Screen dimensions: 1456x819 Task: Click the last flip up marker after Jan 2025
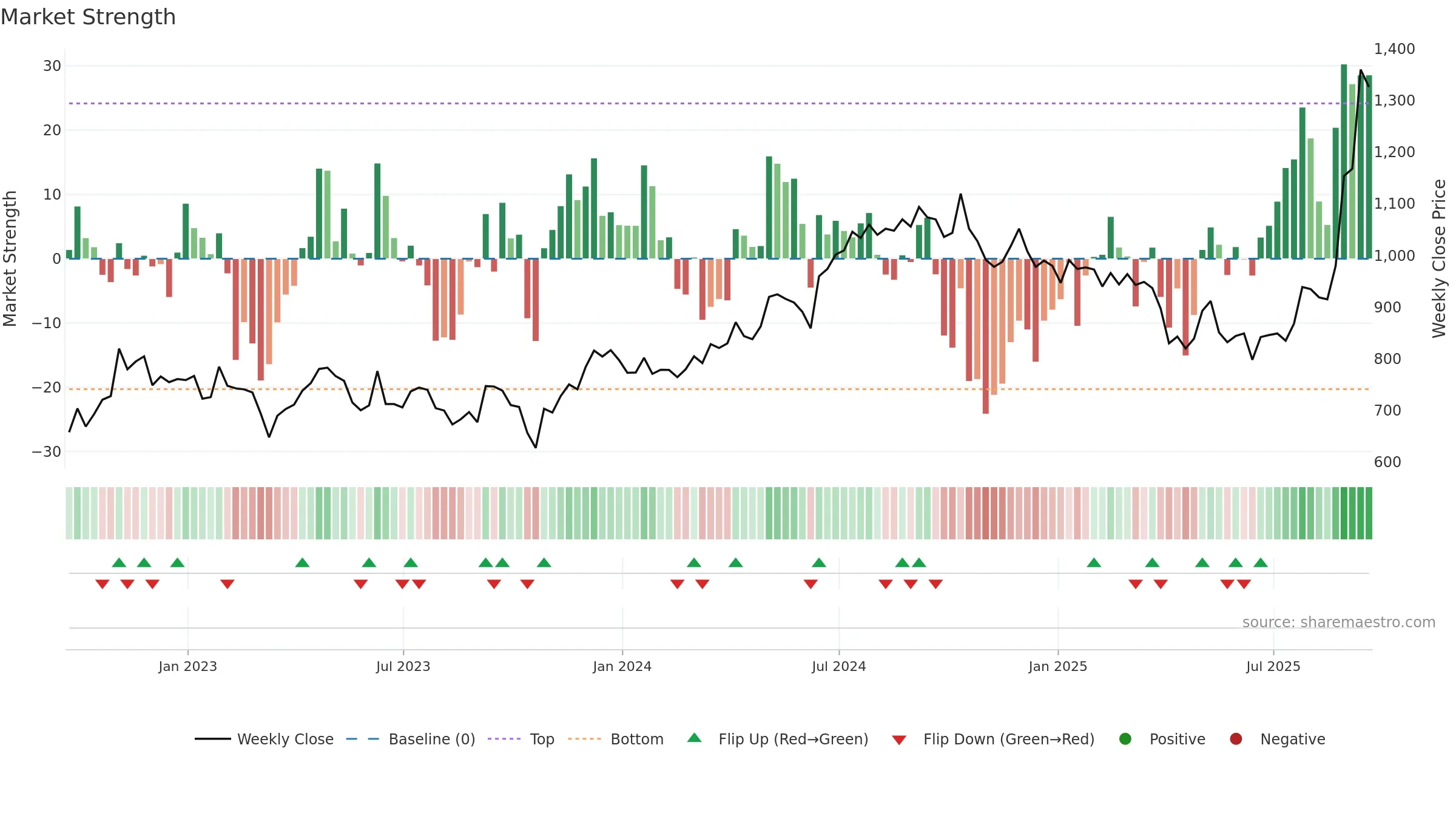[x=1261, y=562]
